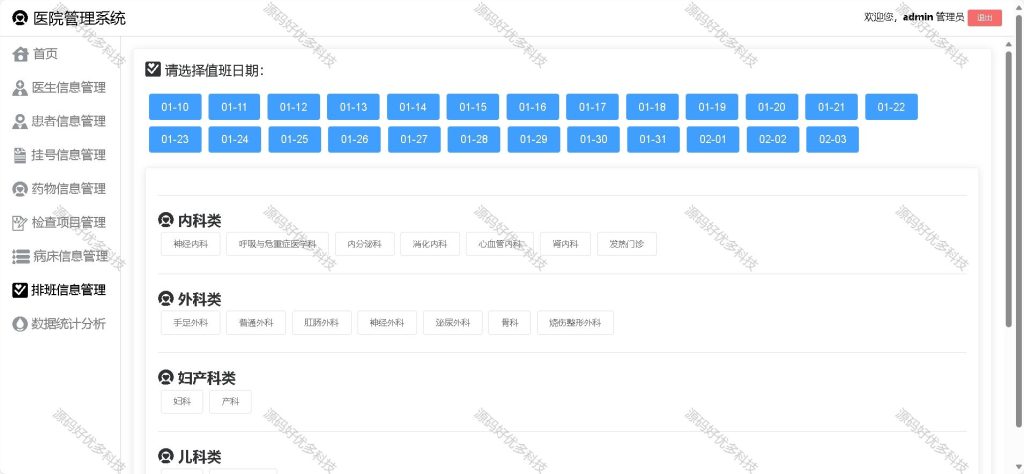The height and width of the screenshot is (474, 1024).
Task: Click the checkmark icon beside 排班信息管理
Action: point(20,290)
